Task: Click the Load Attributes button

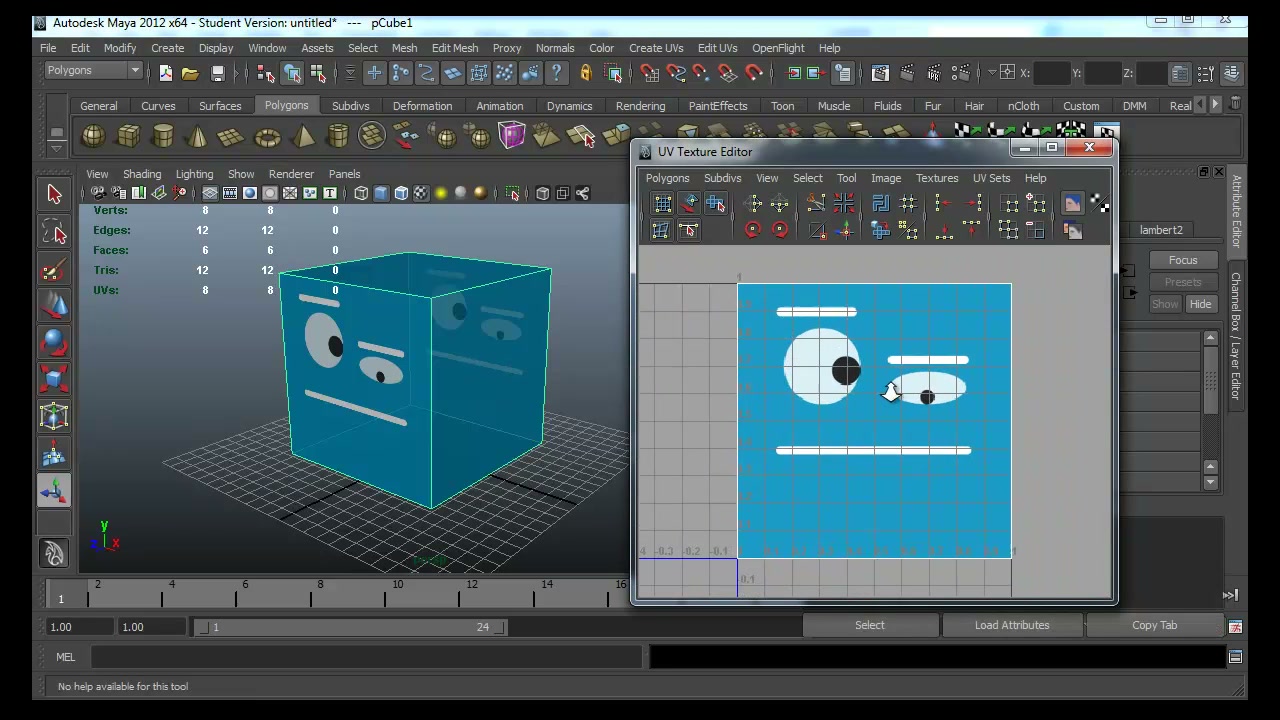Action: tap(1012, 625)
